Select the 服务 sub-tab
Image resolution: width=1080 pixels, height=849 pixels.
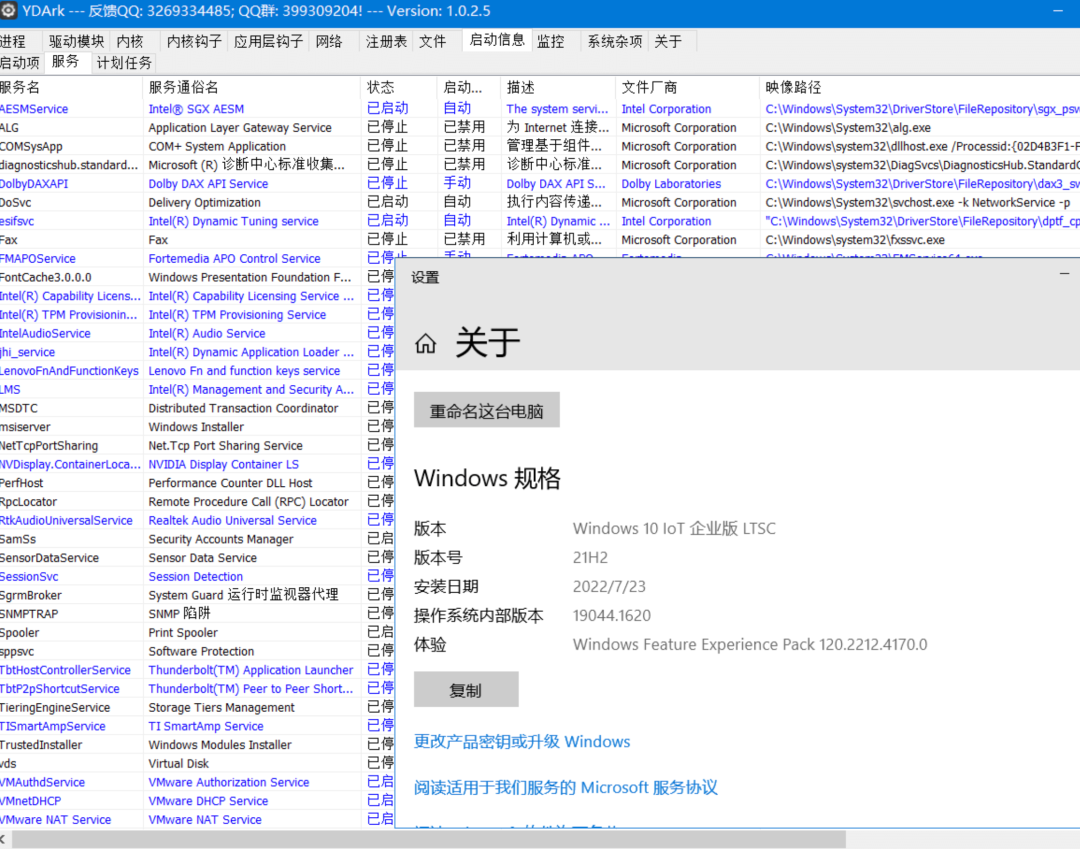(x=65, y=62)
